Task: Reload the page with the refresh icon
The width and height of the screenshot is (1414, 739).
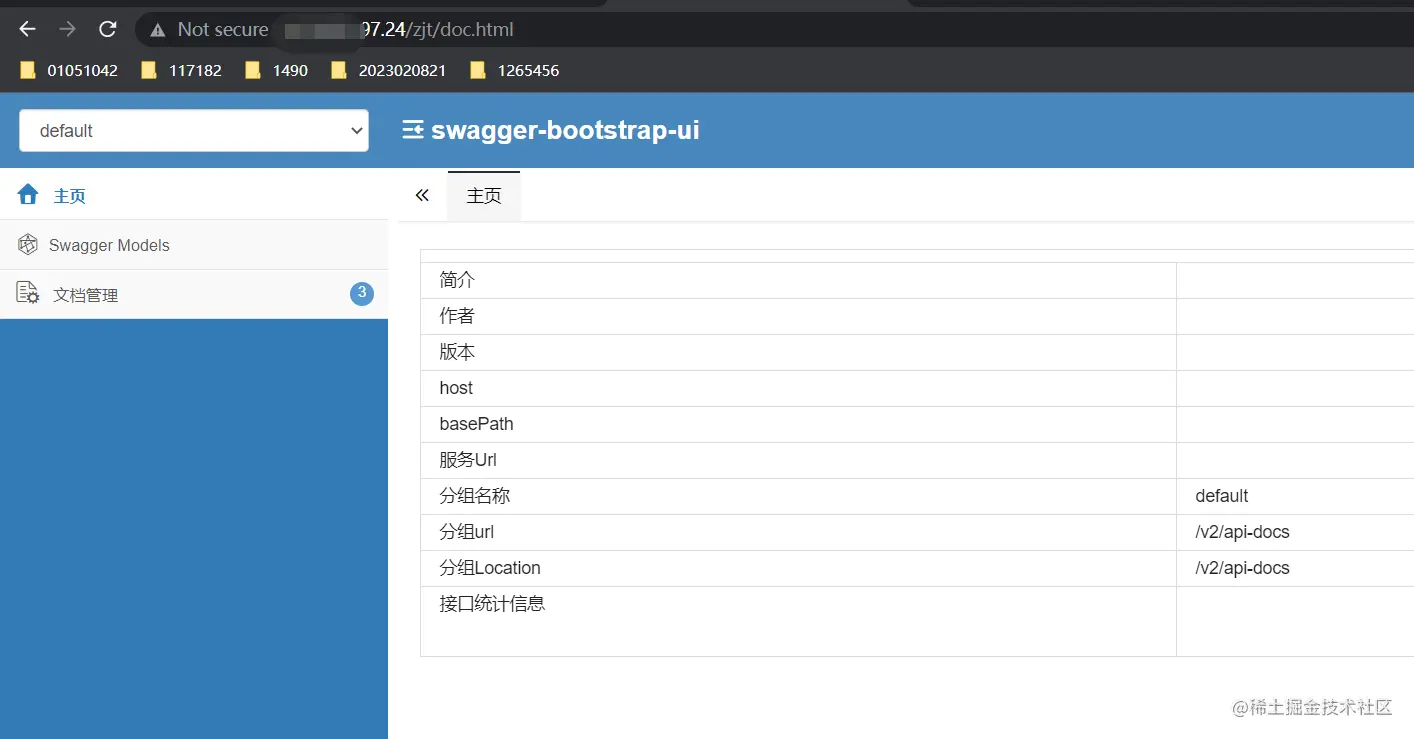Action: click(x=108, y=29)
